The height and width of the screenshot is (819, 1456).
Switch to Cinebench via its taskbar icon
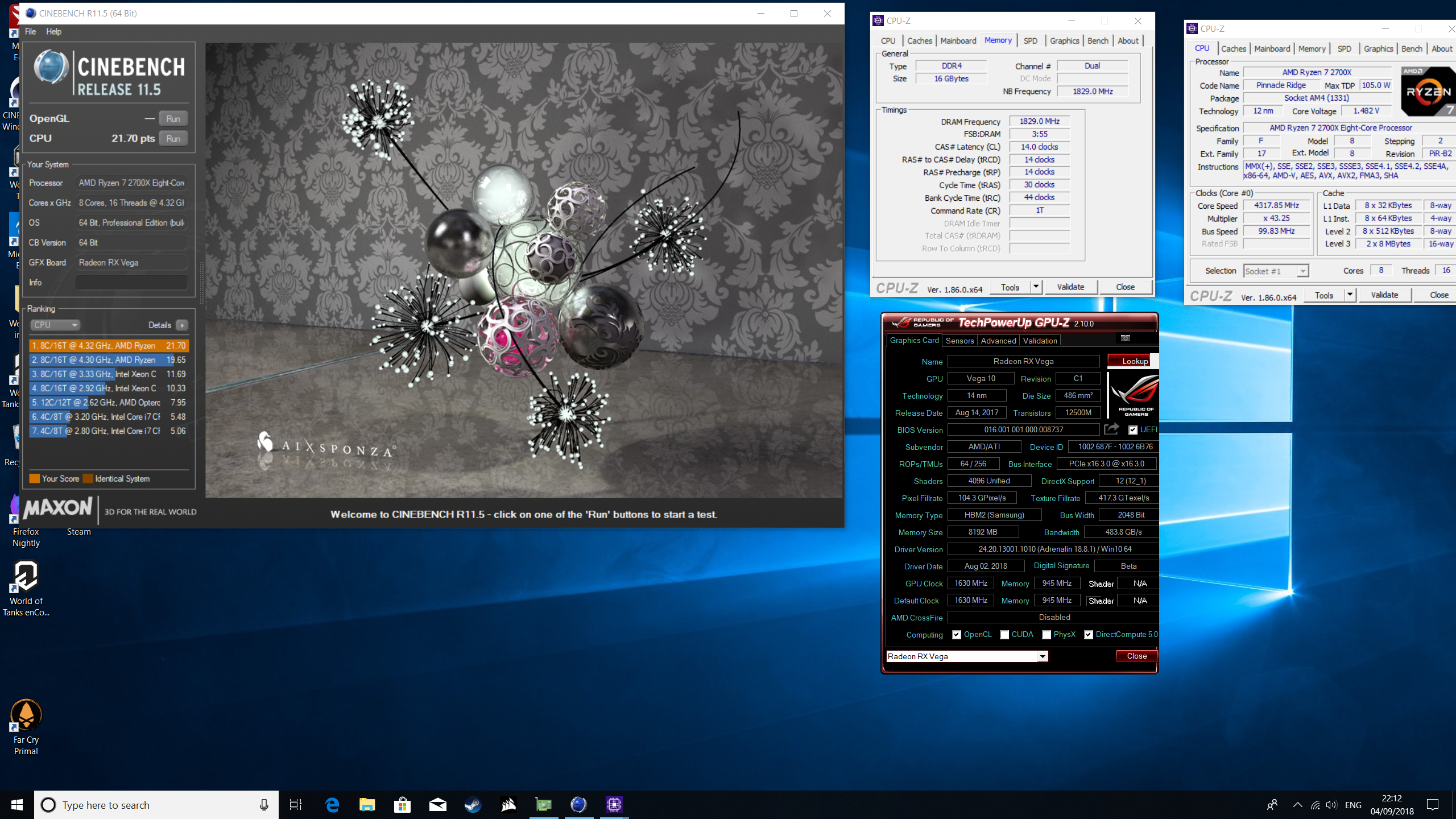point(578,805)
